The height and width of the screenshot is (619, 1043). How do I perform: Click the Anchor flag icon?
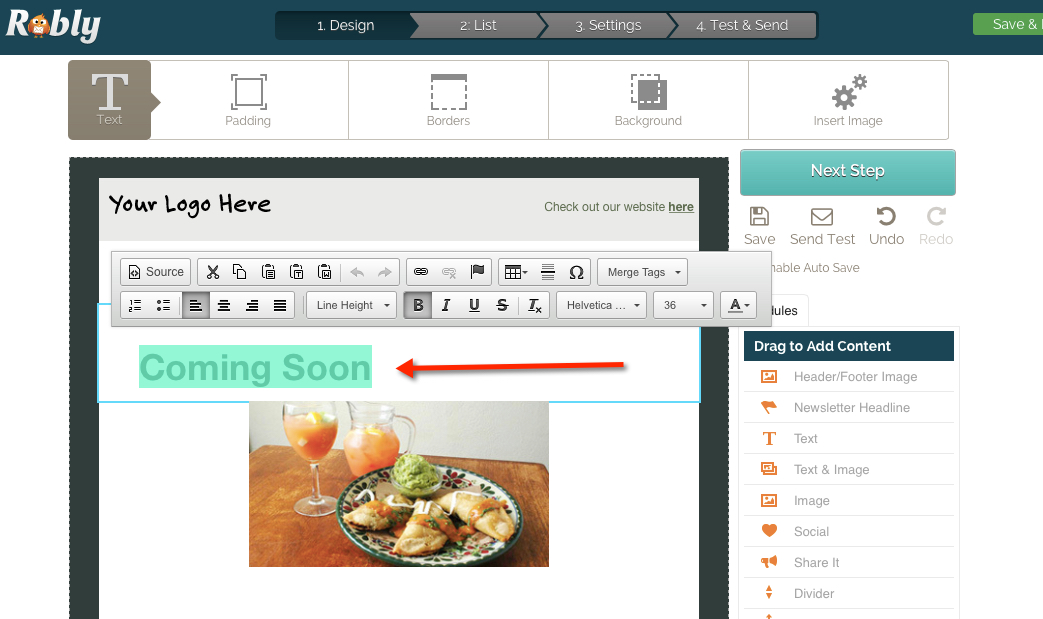[477, 272]
